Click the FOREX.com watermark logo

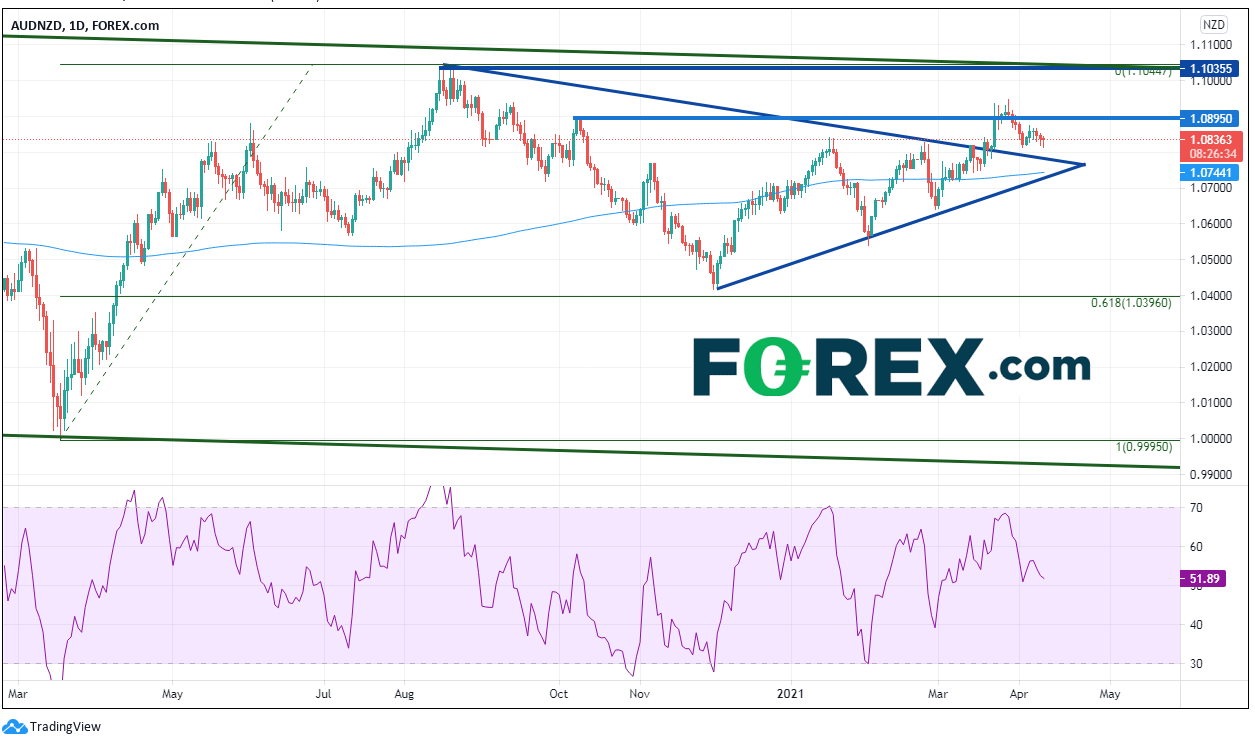[891, 367]
